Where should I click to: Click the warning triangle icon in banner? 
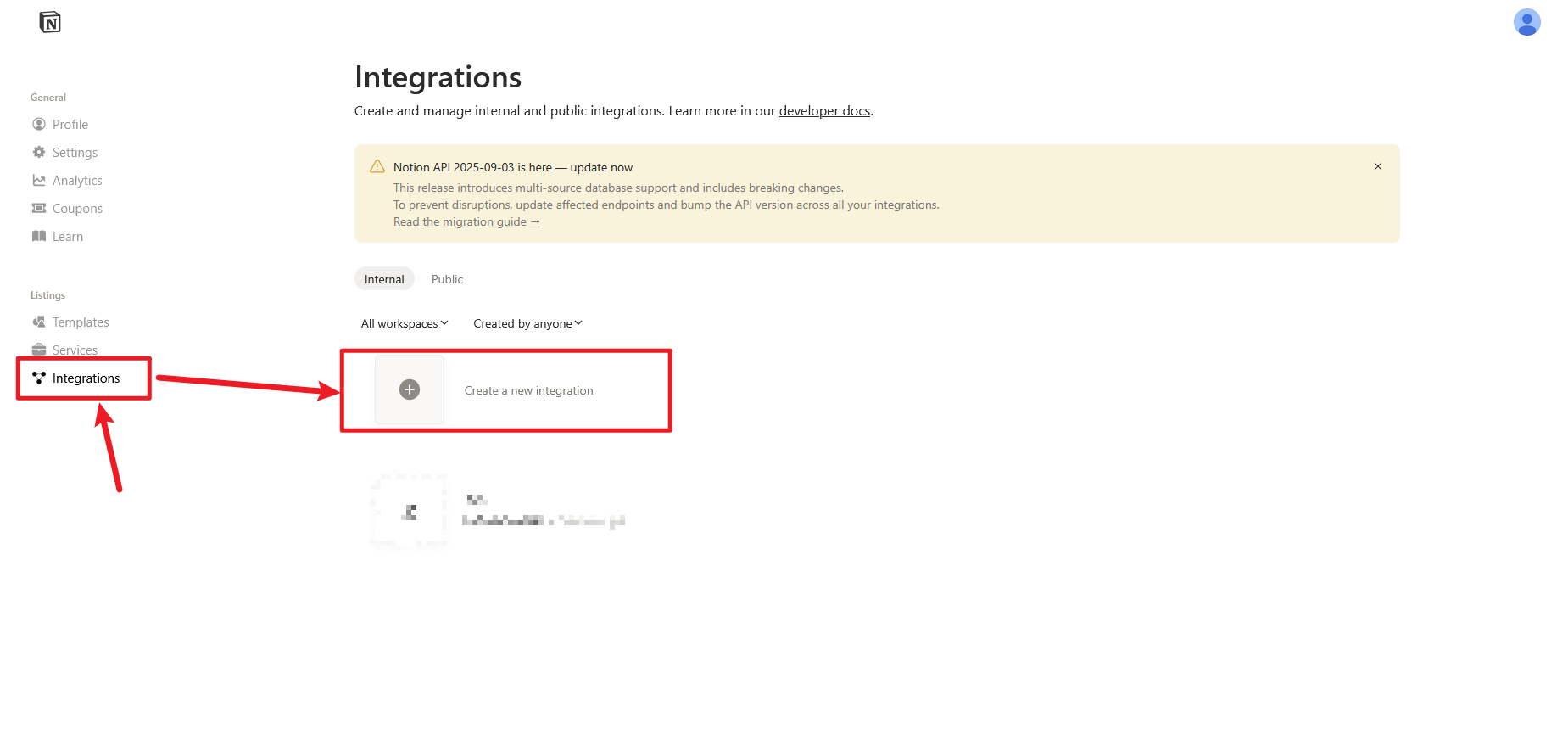pyautogui.click(x=377, y=166)
